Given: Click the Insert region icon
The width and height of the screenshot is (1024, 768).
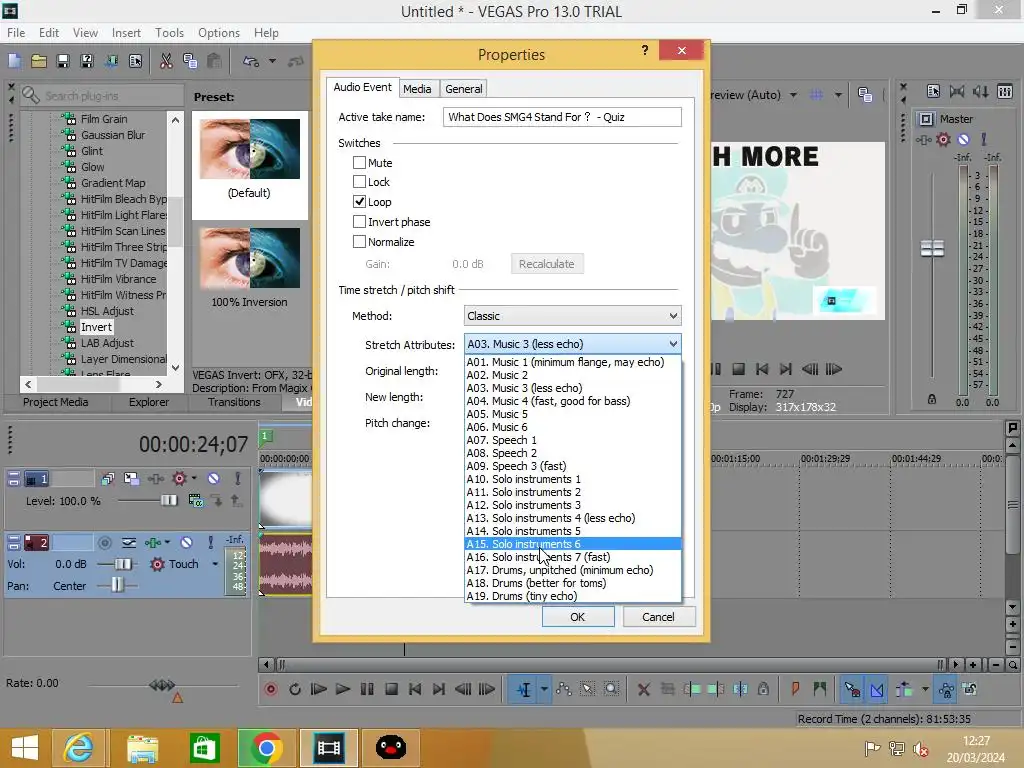Looking at the screenshot, I should tap(820, 689).
